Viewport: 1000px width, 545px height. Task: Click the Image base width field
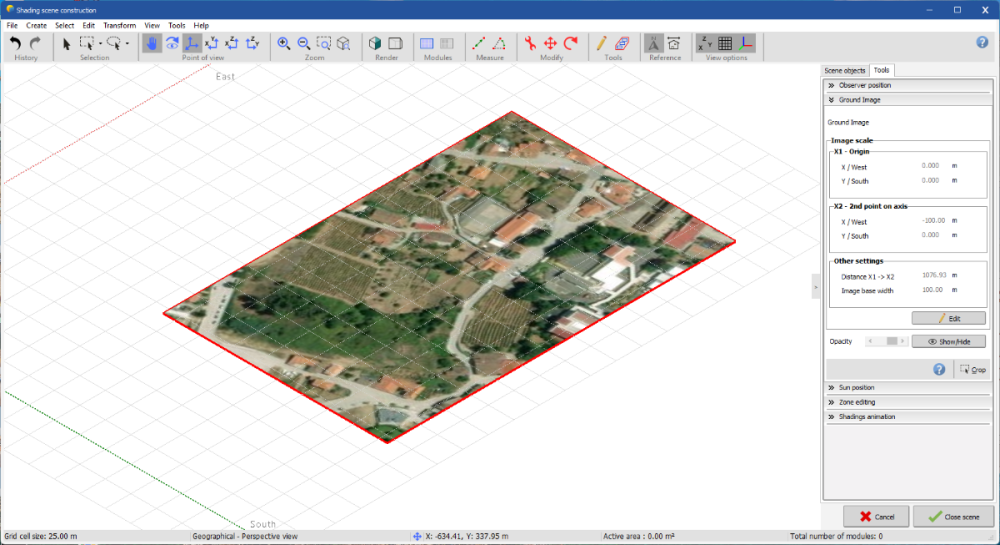pyautogui.click(x=932, y=291)
